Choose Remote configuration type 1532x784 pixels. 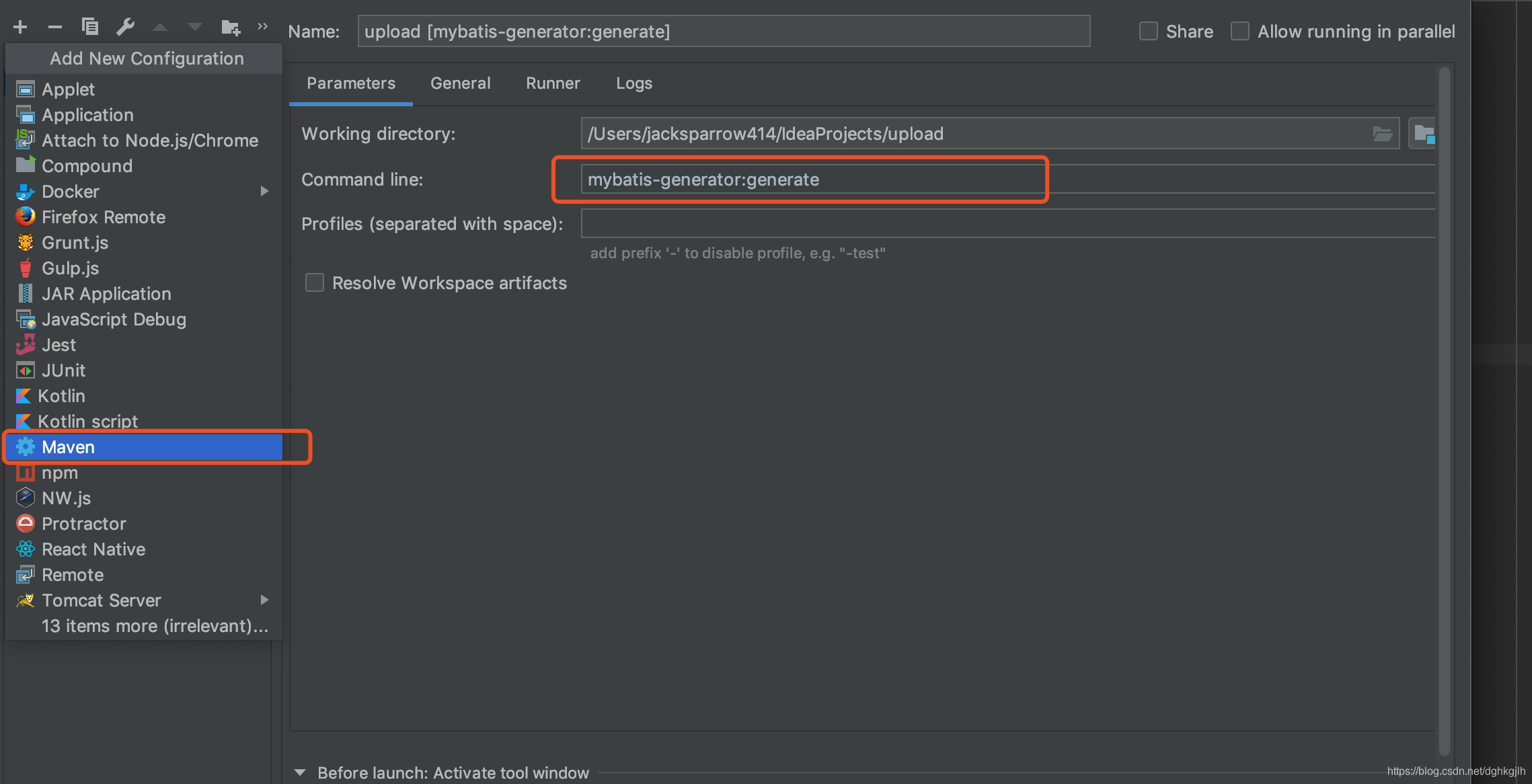(x=143, y=575)
